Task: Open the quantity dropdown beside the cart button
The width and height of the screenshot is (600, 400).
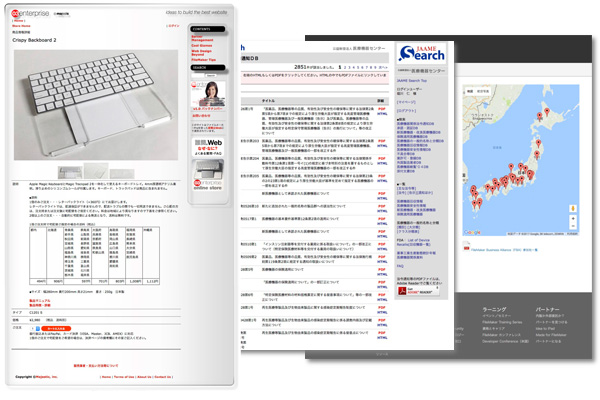Action: 35,328
